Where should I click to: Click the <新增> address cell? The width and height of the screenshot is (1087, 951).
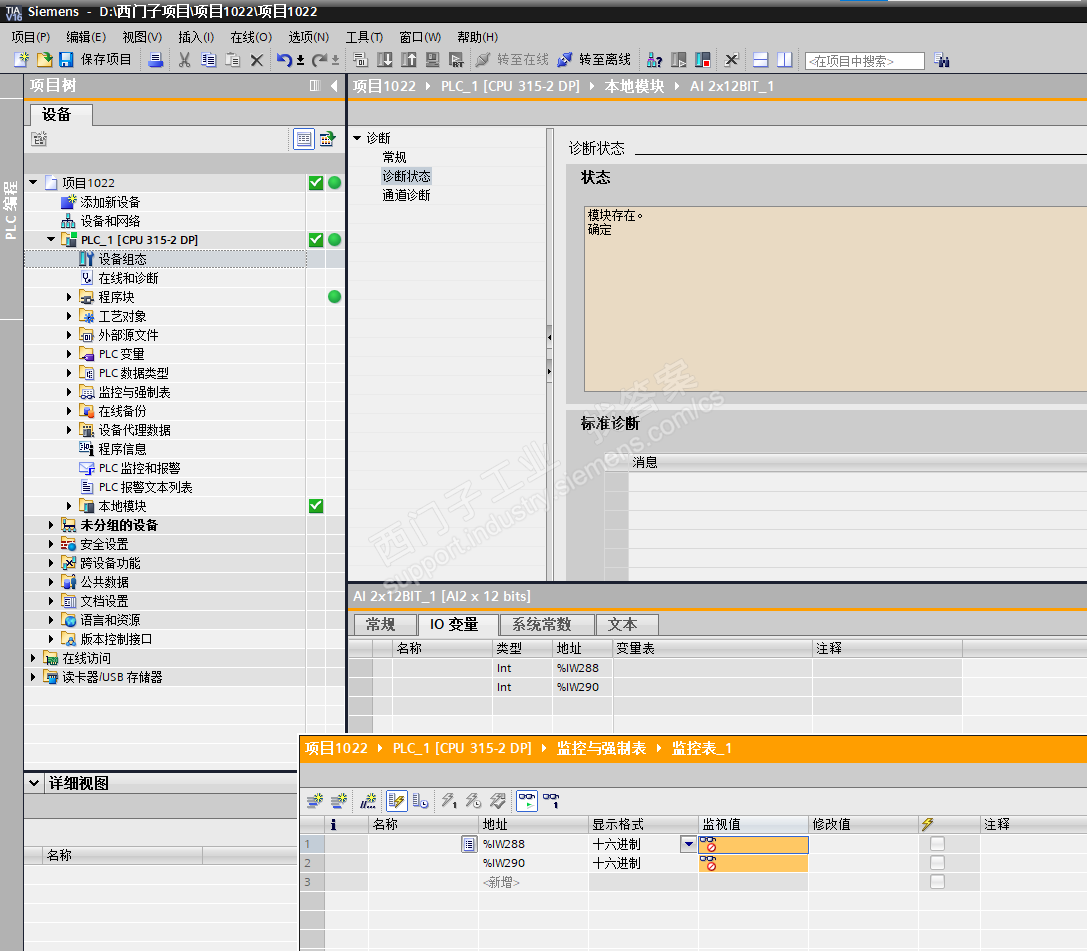click(x=533, y=882)
